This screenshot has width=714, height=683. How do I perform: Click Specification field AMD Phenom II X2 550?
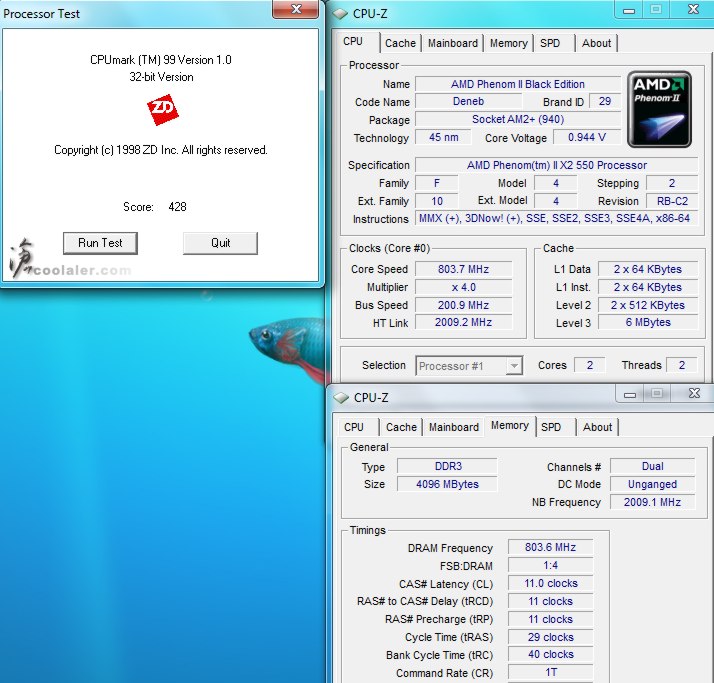[x=557, y=165]
